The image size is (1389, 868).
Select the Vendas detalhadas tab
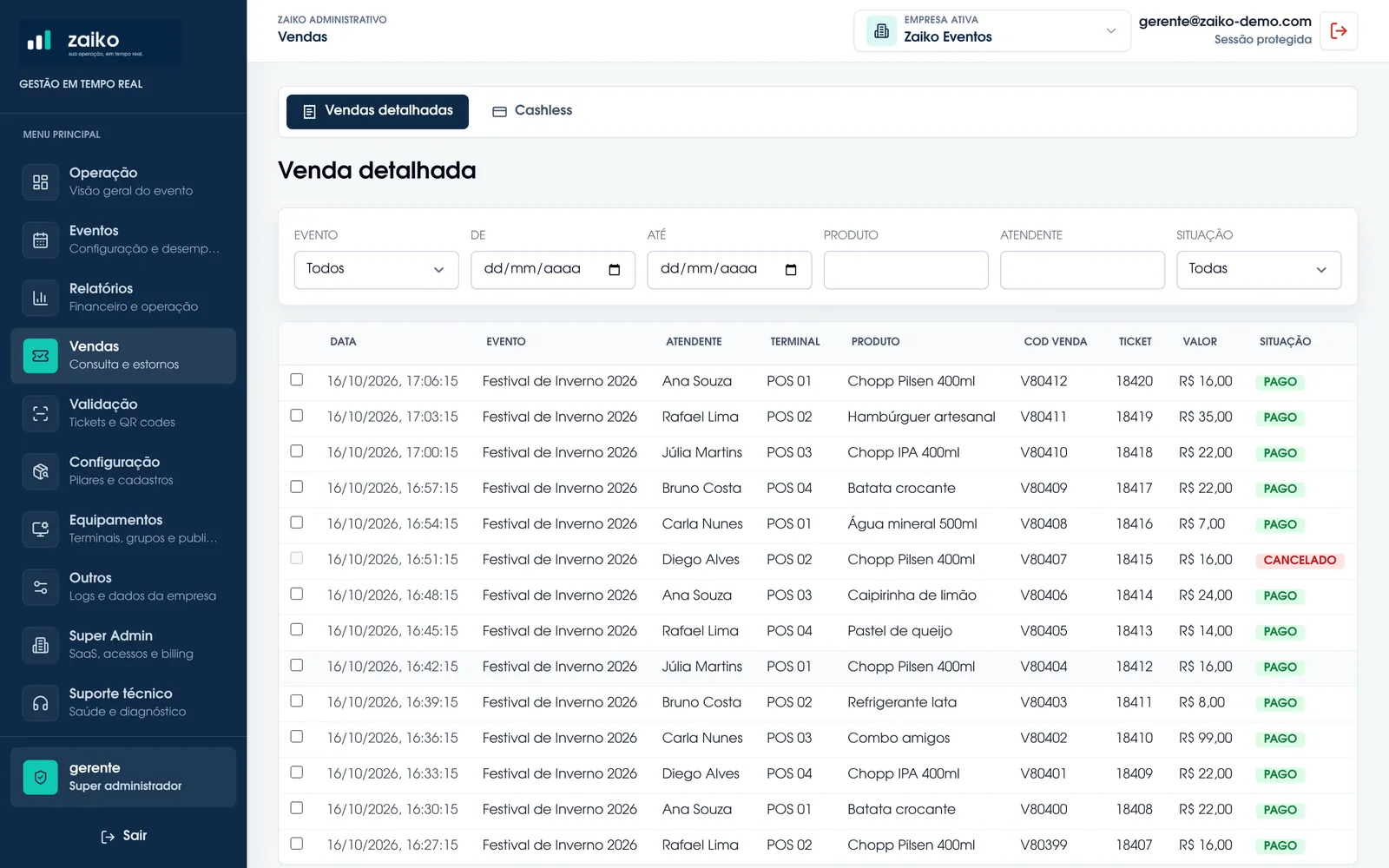point(378,111)
